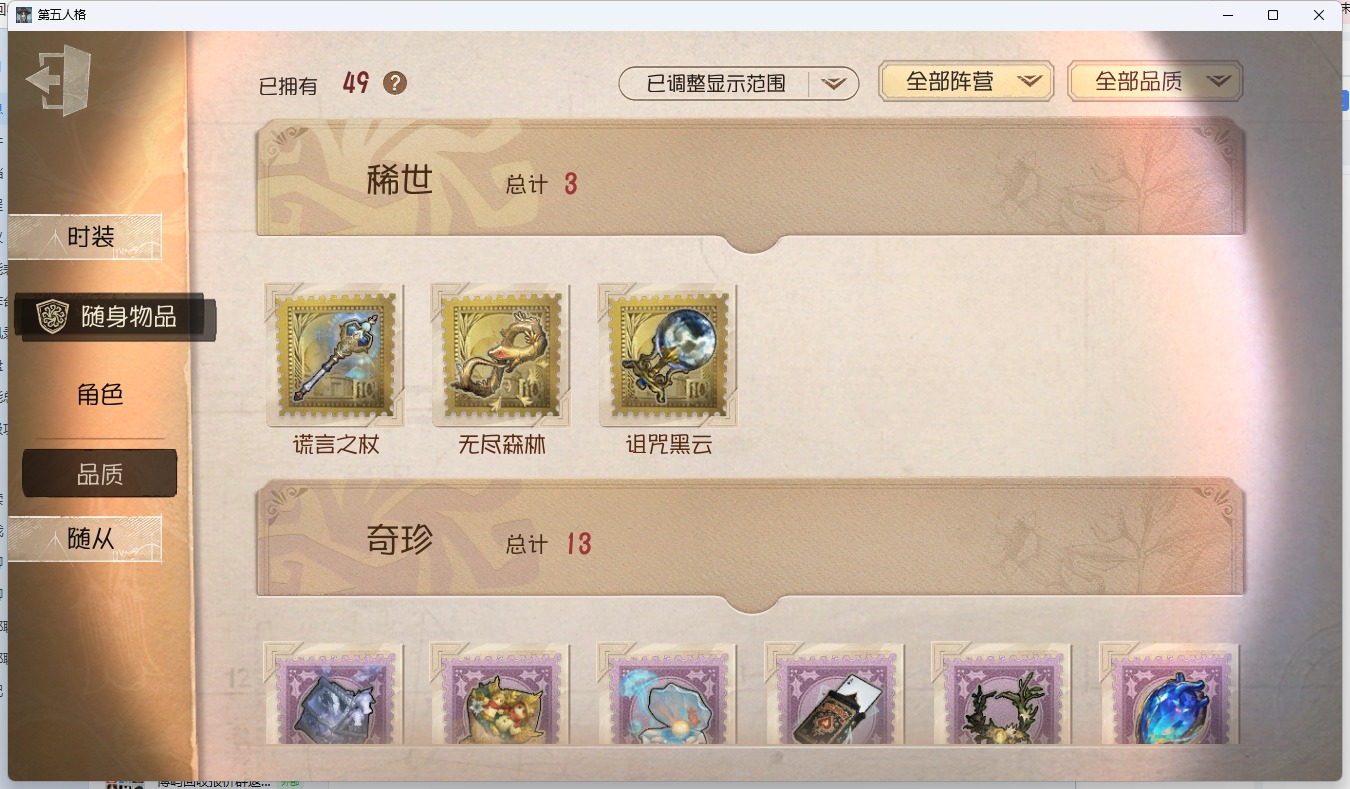Sort by 角色
This screenshot has height=789, width=1350.
pos(100,394)
